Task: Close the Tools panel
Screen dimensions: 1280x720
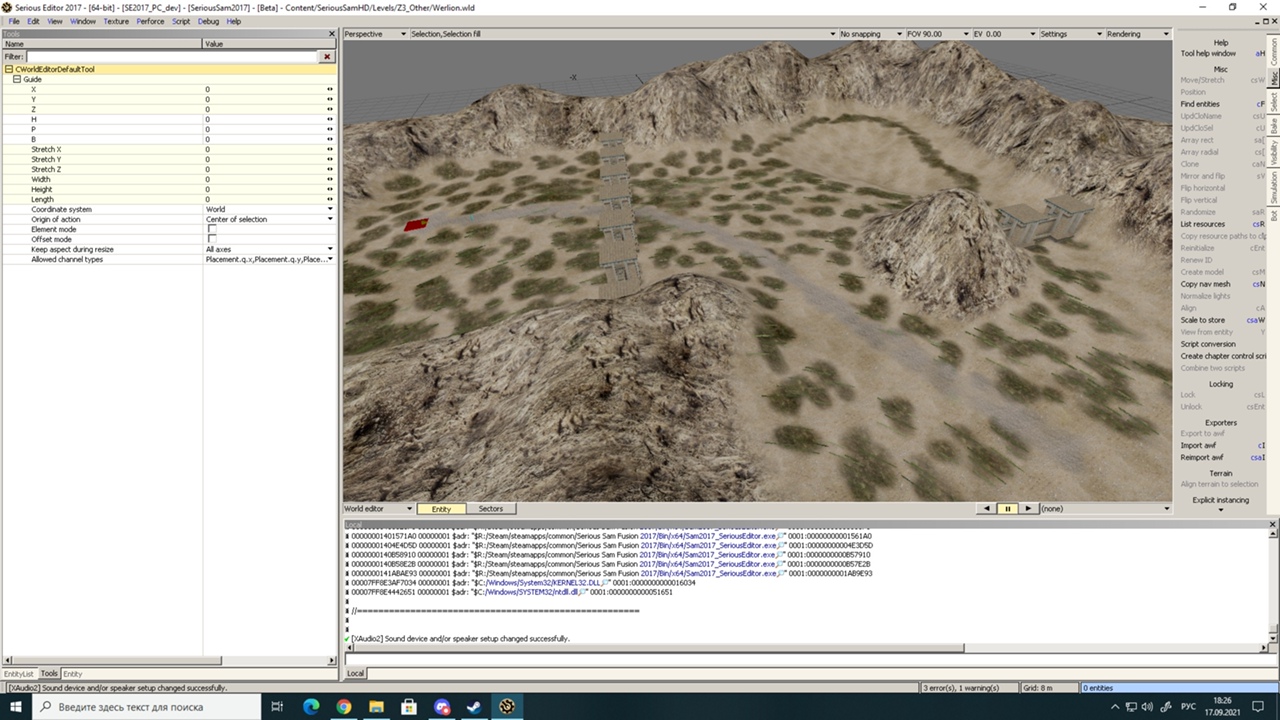Action: (332, 34)
